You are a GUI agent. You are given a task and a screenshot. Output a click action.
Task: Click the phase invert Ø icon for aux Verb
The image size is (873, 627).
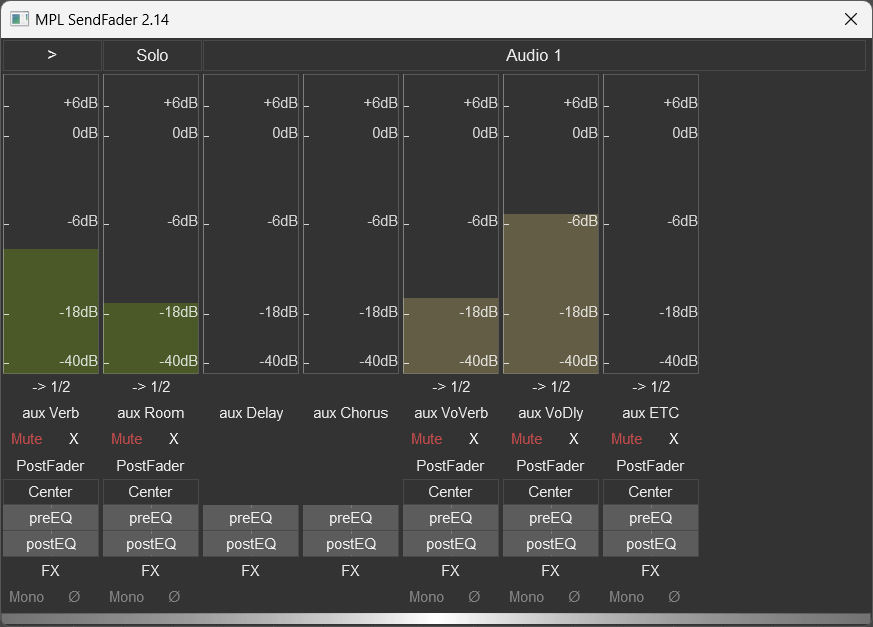coord(74,597)
